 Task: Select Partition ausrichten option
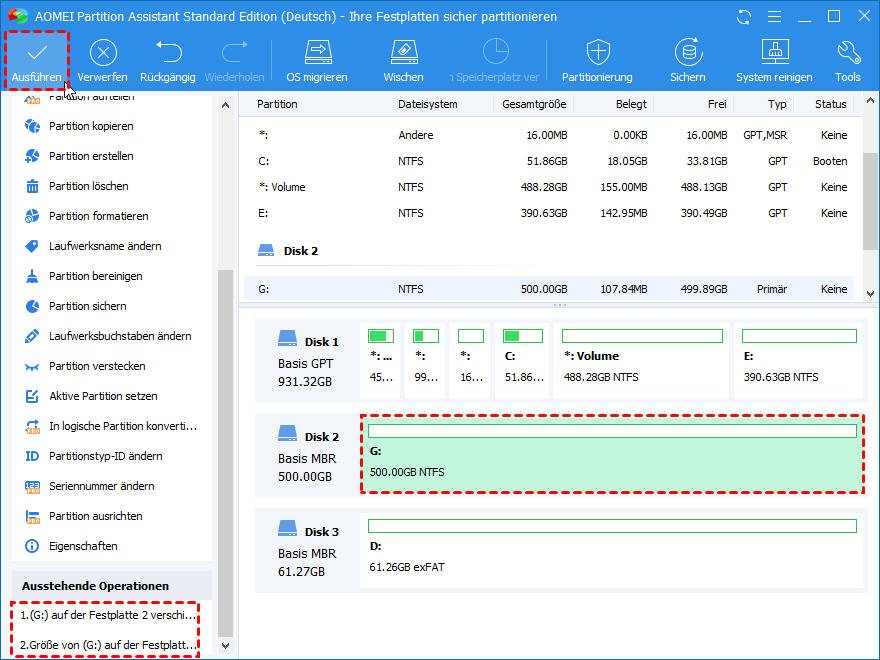coord(95,516)
